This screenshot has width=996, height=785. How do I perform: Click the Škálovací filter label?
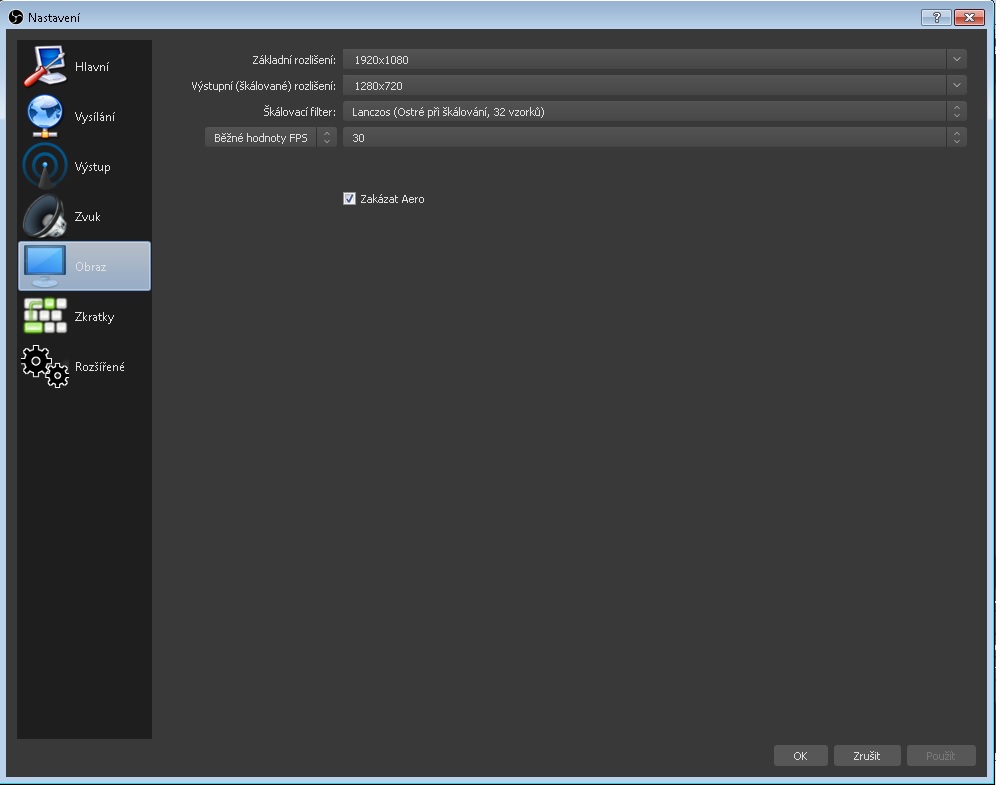point(299,112)
